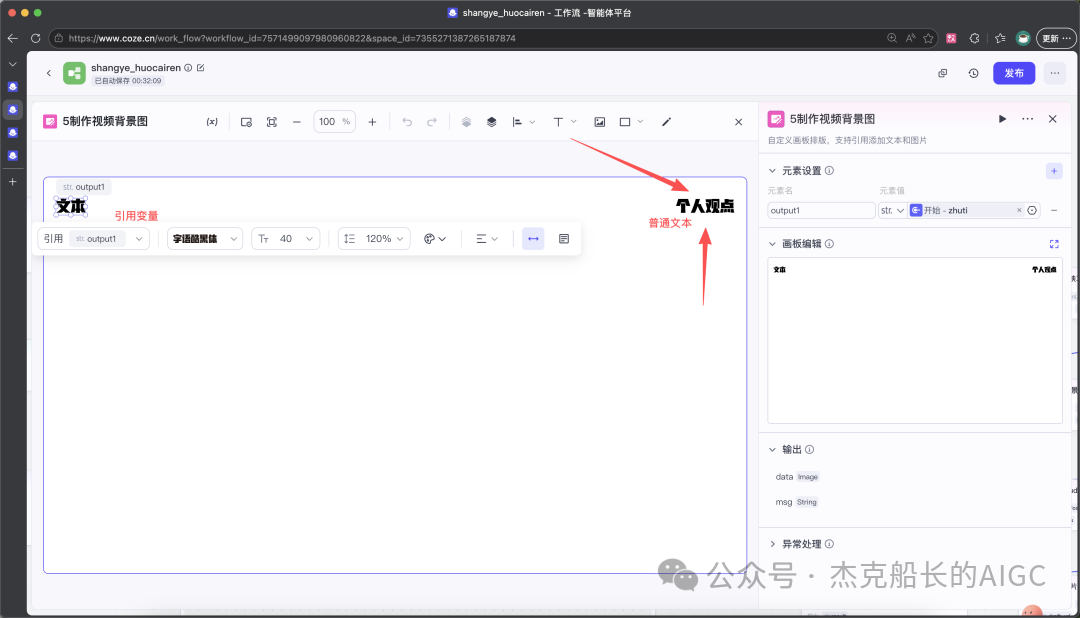The image size is (1080, 618).
Task: Open new tab with sidebar plus
Action: pos(12,182)
